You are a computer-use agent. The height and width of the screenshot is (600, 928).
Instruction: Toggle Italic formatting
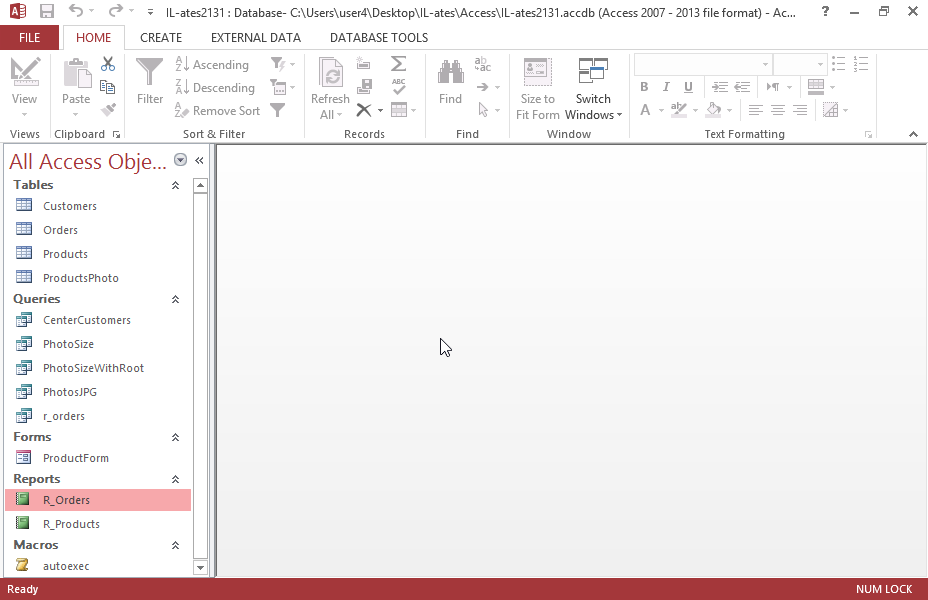[x=666, y=87]
